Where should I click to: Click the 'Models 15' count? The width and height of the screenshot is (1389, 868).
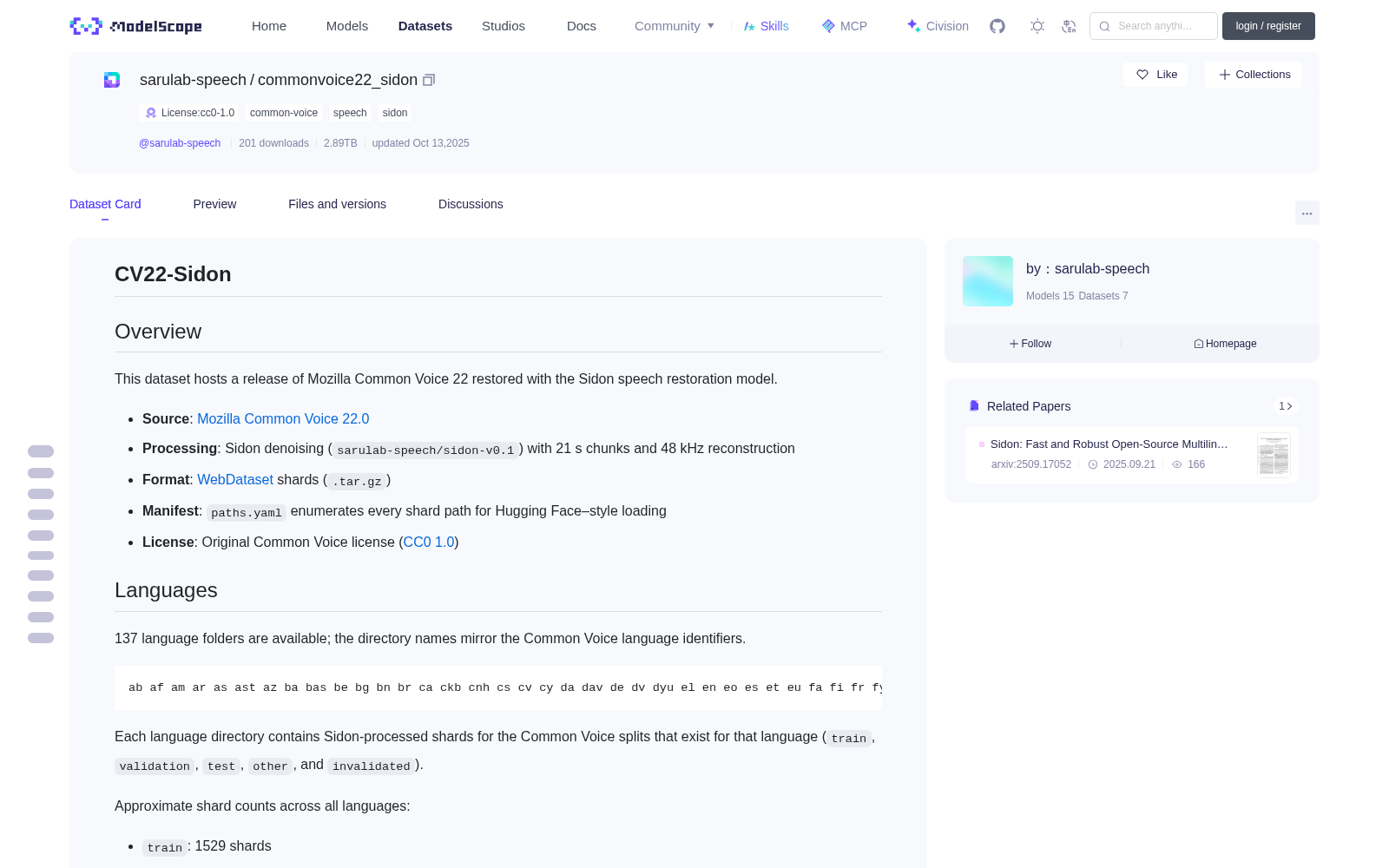pyautogui.click(x=1050, y=296)
